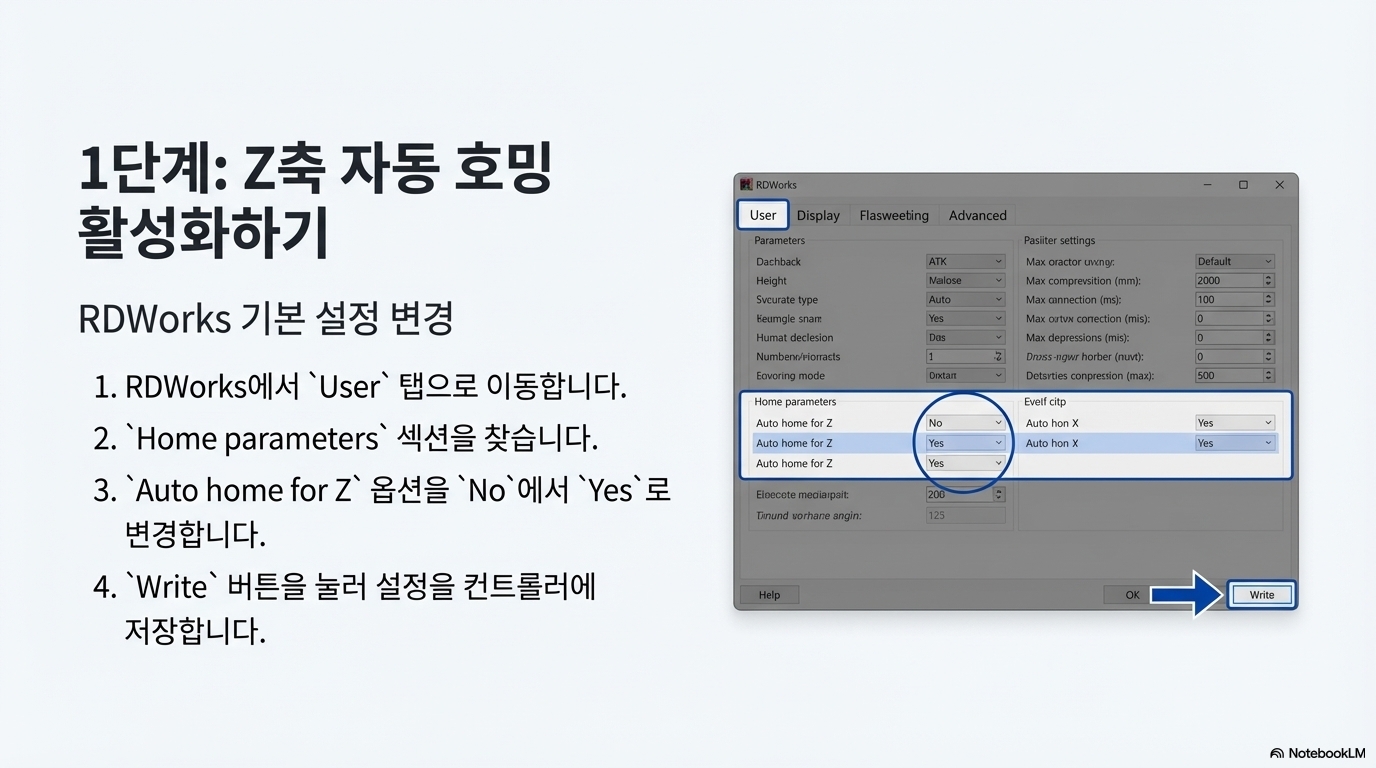Expand the Humat declesion dropdown

(965, 337)
